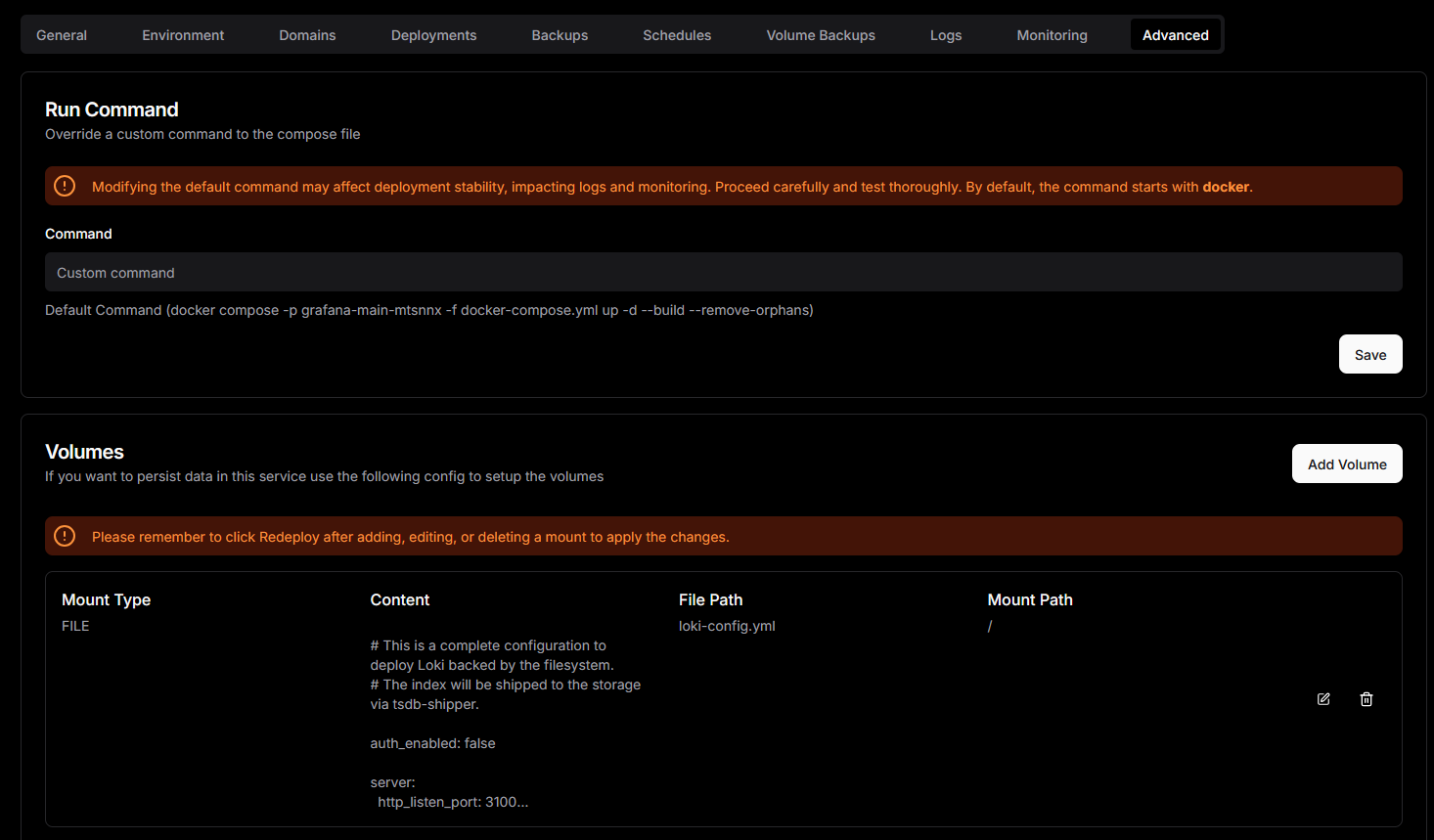
Task: Go to the Volume Backups tab
Action: pyautogui.click(x=821, y=35)
